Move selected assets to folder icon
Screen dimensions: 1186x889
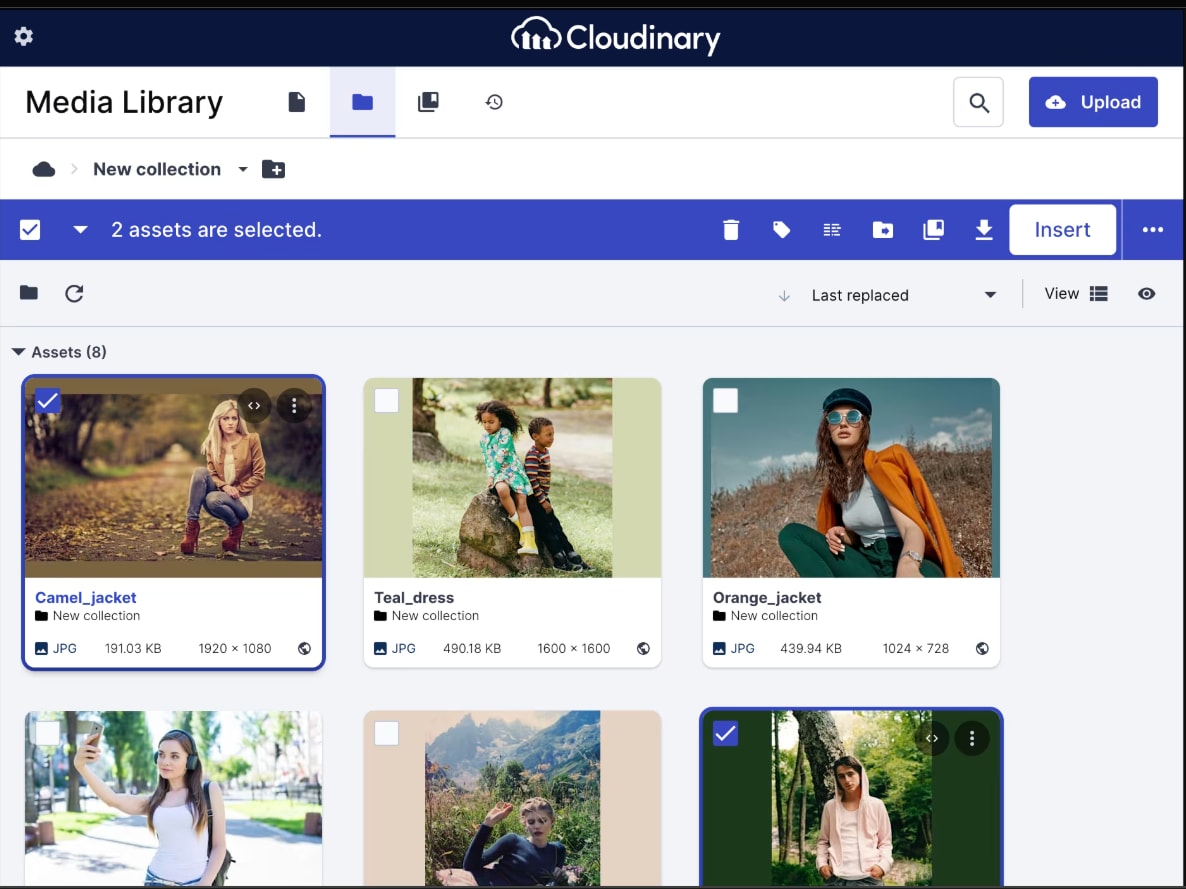point(883,230)
